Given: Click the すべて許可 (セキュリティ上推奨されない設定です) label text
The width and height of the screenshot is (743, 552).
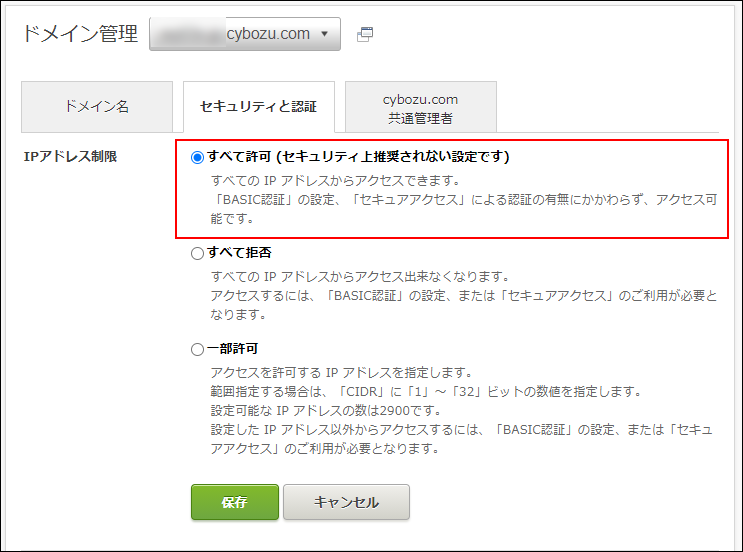Looking at the screenshot, I should tap(360, 157).
